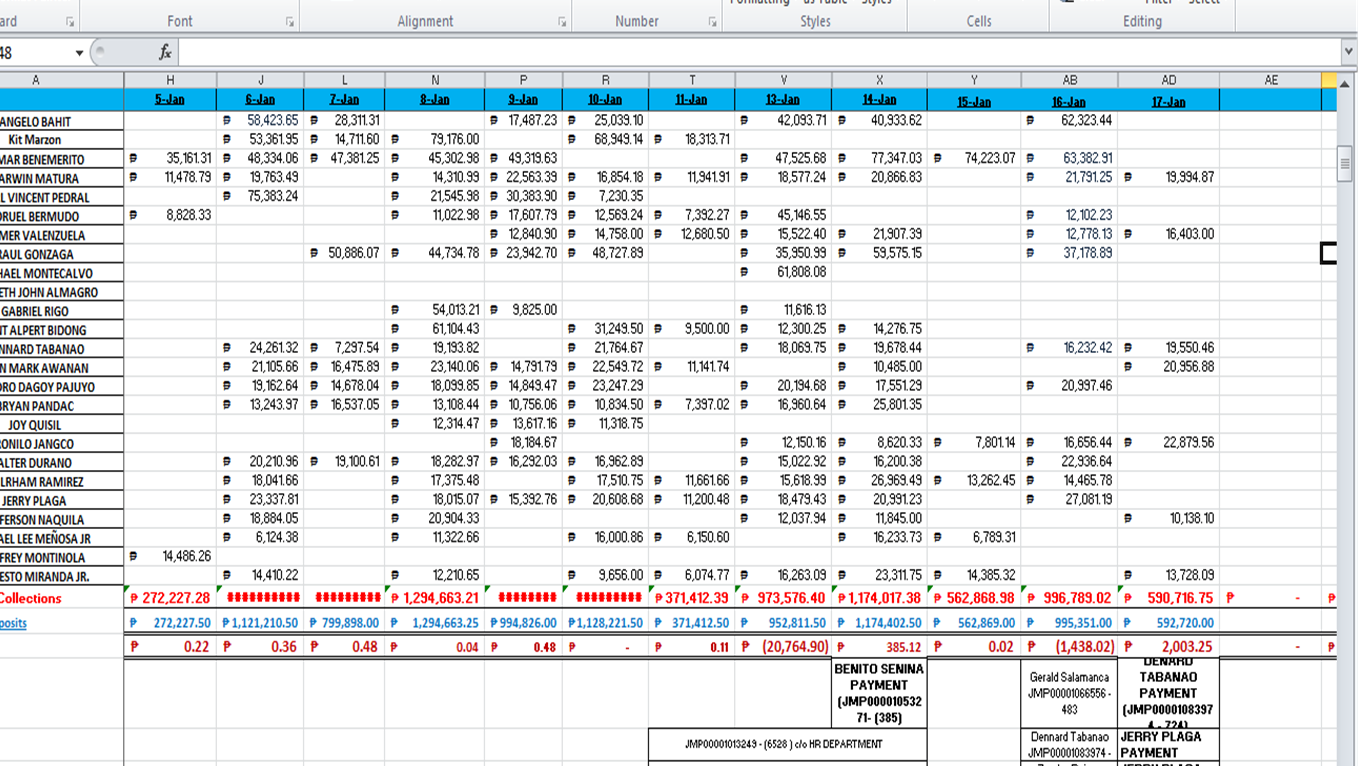Select the 1,121,210.50 deposits cell
This screenshot has width=1363, height=766.
[260, 623]
